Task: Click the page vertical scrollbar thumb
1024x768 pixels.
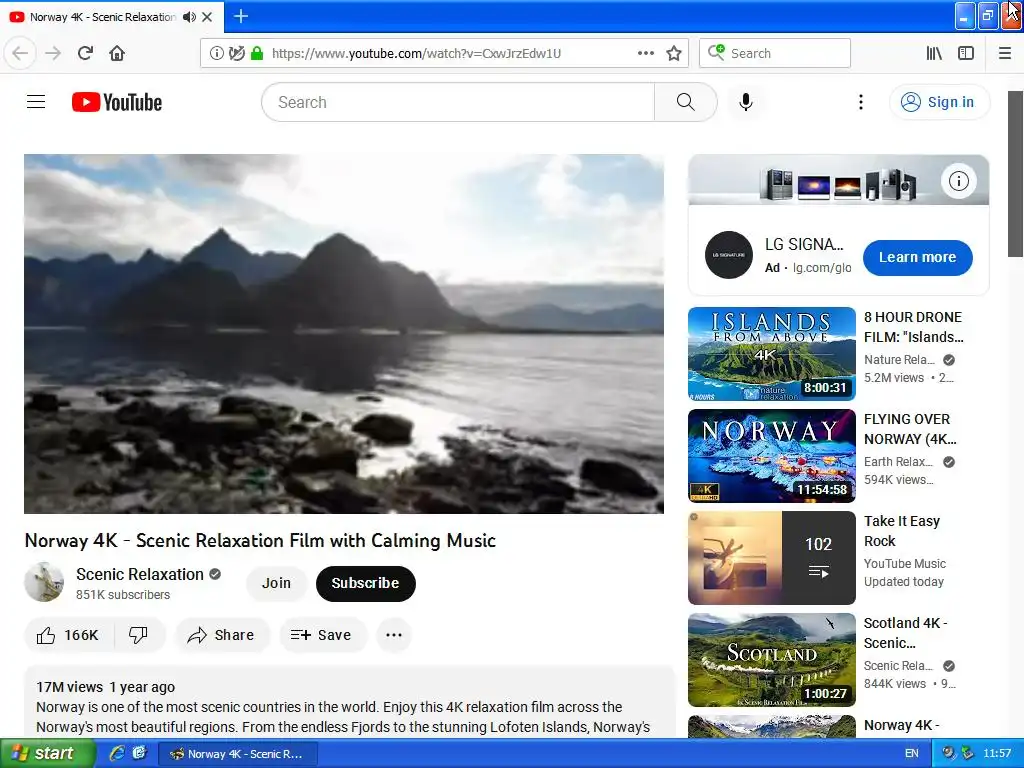Action: coord(1016,174)
